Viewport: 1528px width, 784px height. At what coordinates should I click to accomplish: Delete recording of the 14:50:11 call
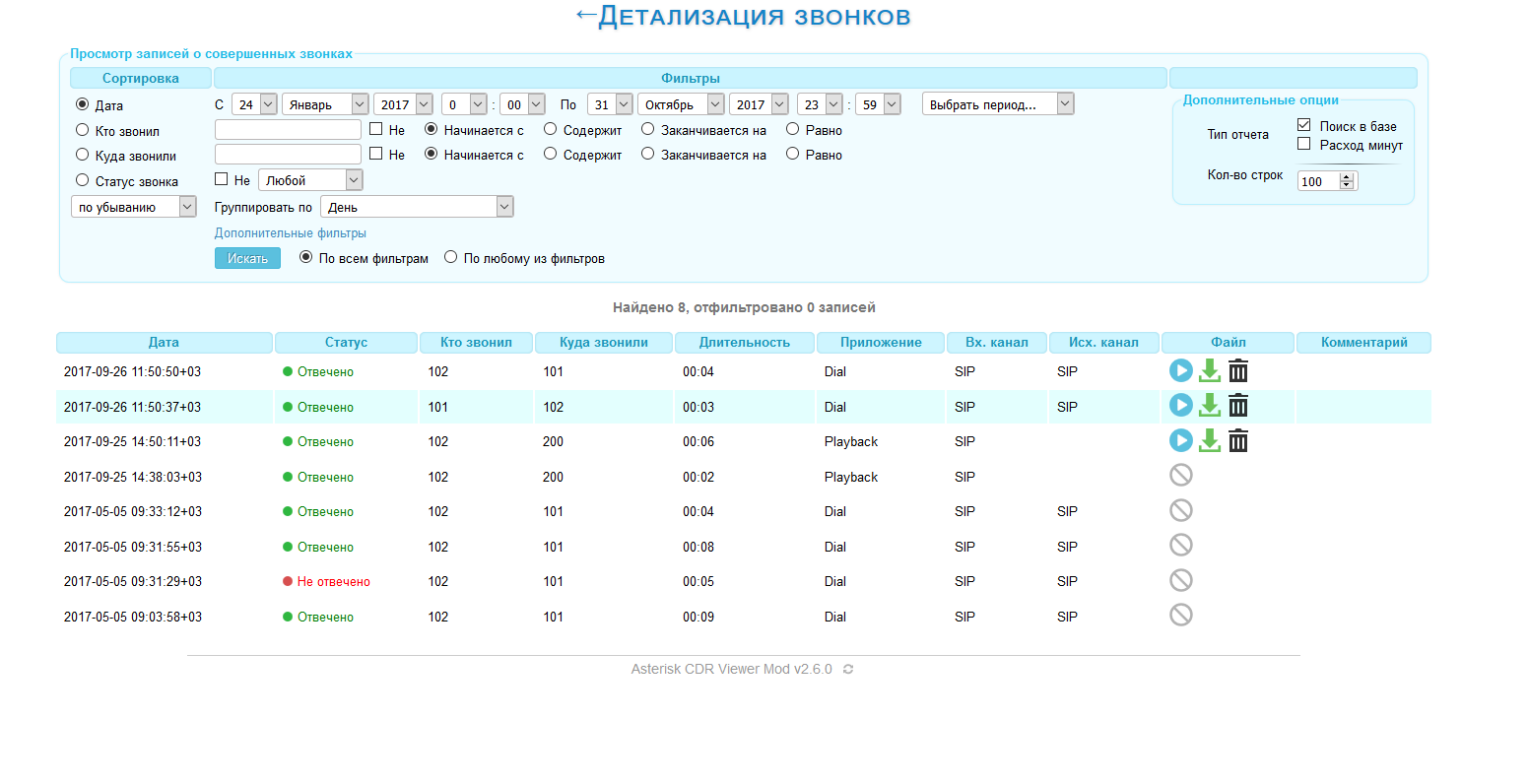coord(1238,441)
